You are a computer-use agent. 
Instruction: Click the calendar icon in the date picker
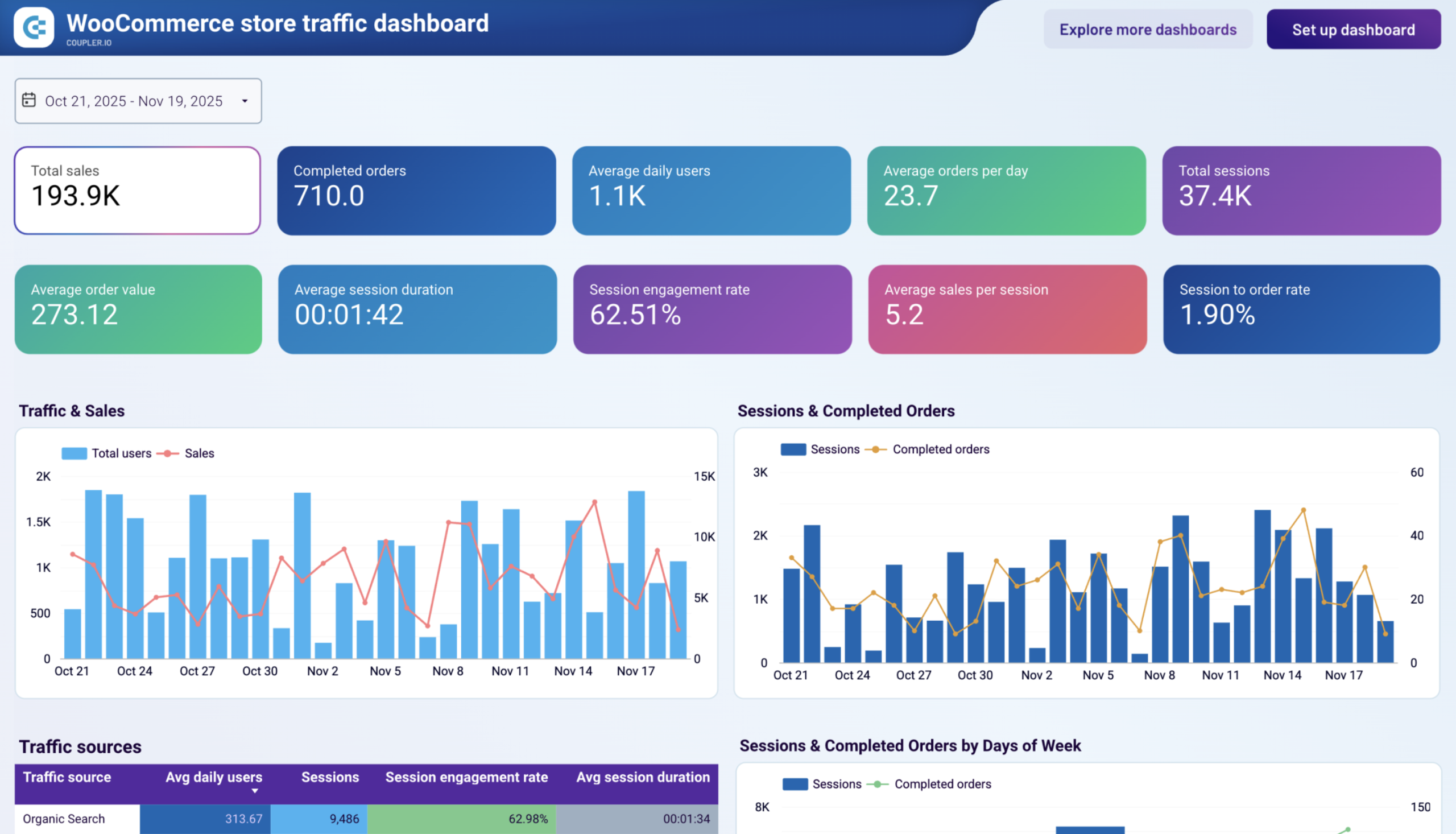29,100
